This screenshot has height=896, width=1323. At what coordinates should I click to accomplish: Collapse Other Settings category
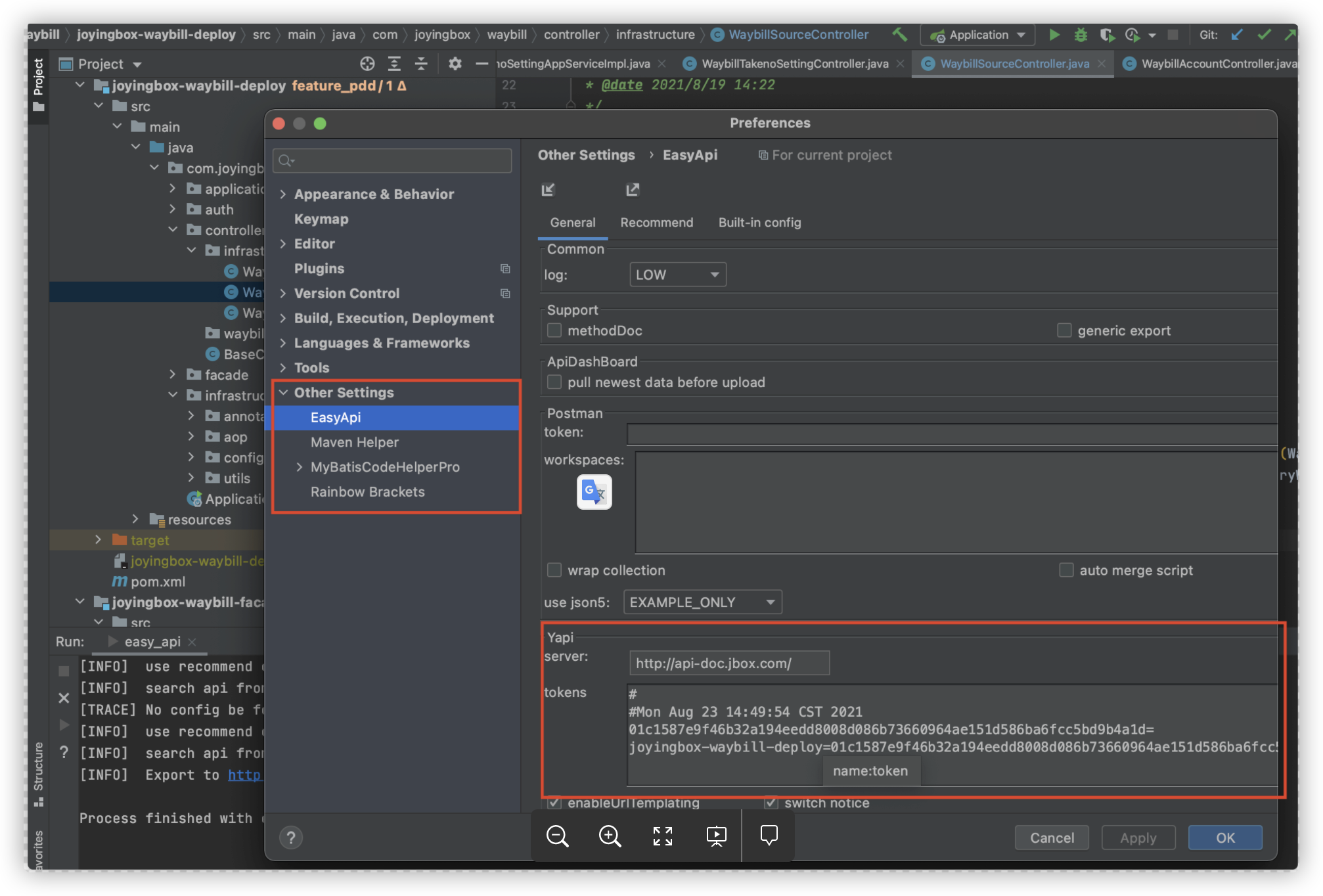(x=283, y=392)
